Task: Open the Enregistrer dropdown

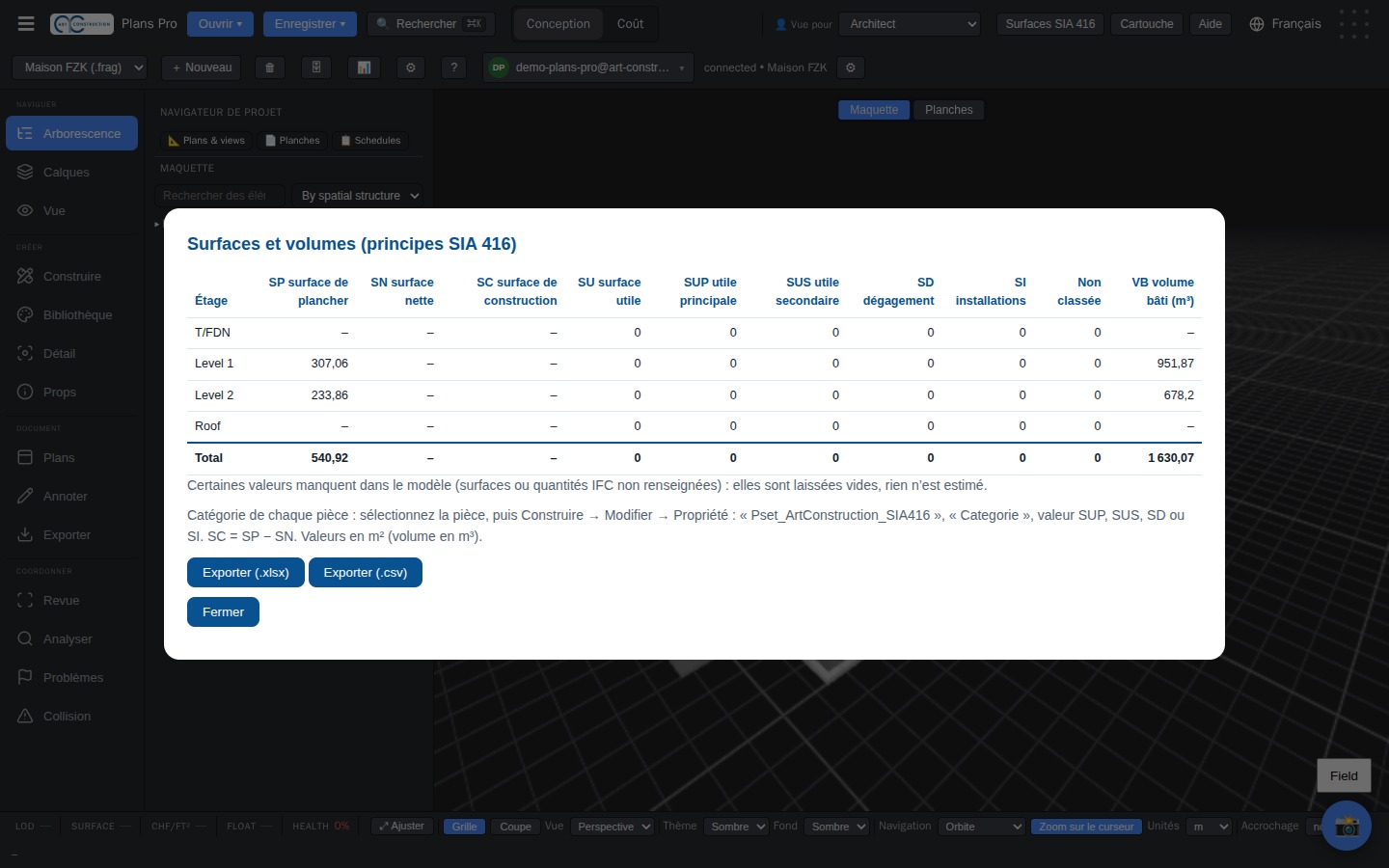Action: pos(310,24)
